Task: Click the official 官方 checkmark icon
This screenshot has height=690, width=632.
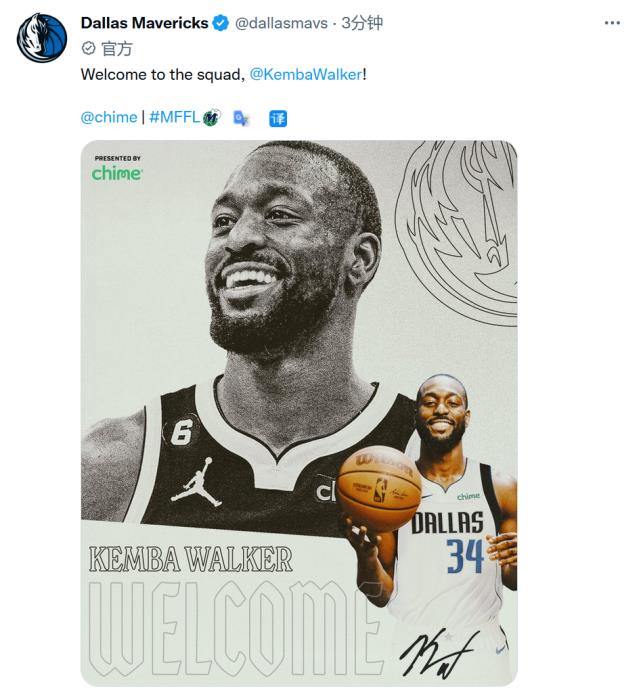Action: point(88,48)
